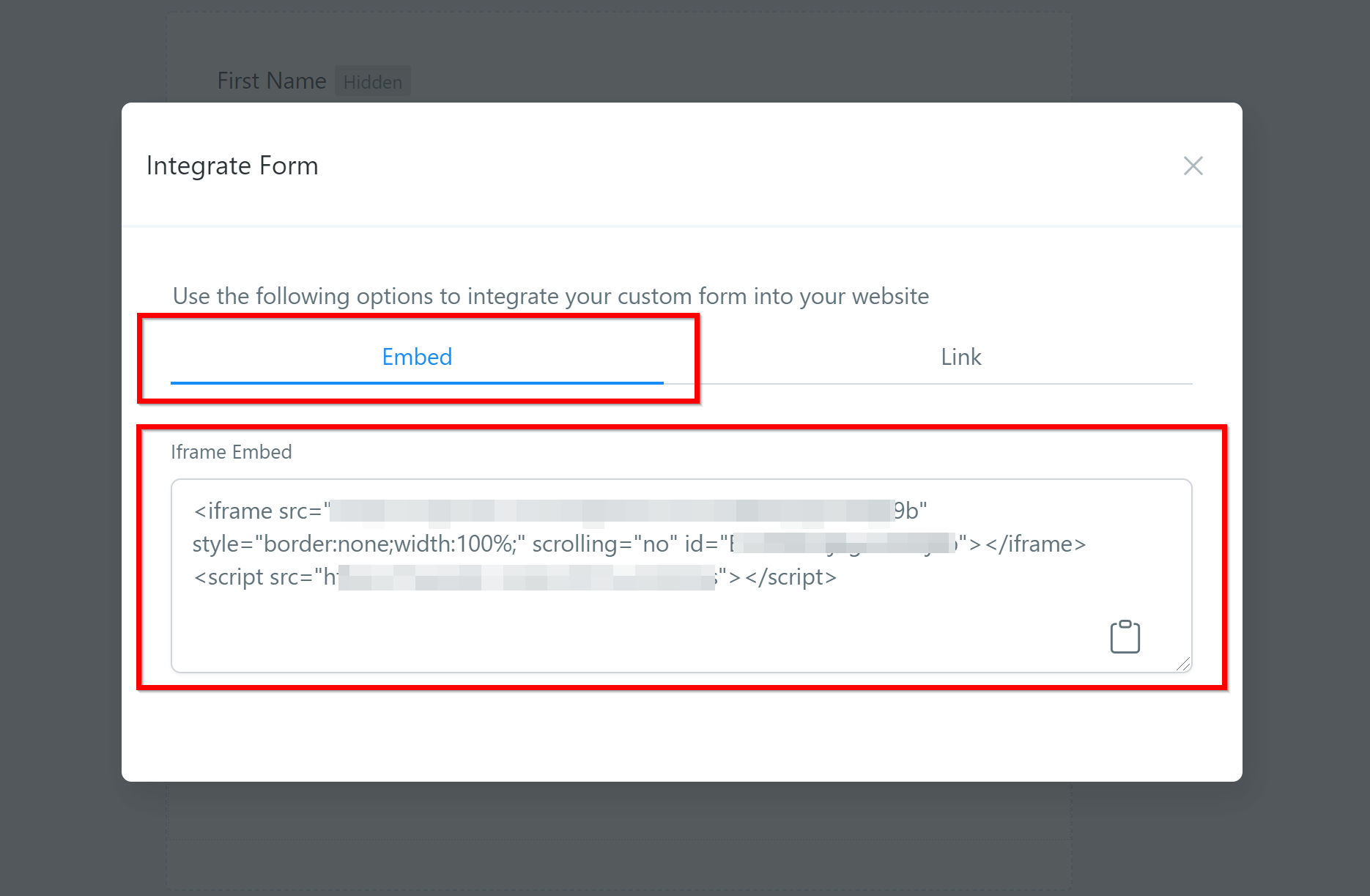Click the integration instructions text
The width and height of the screenshot is (1370, 896).
550,296
